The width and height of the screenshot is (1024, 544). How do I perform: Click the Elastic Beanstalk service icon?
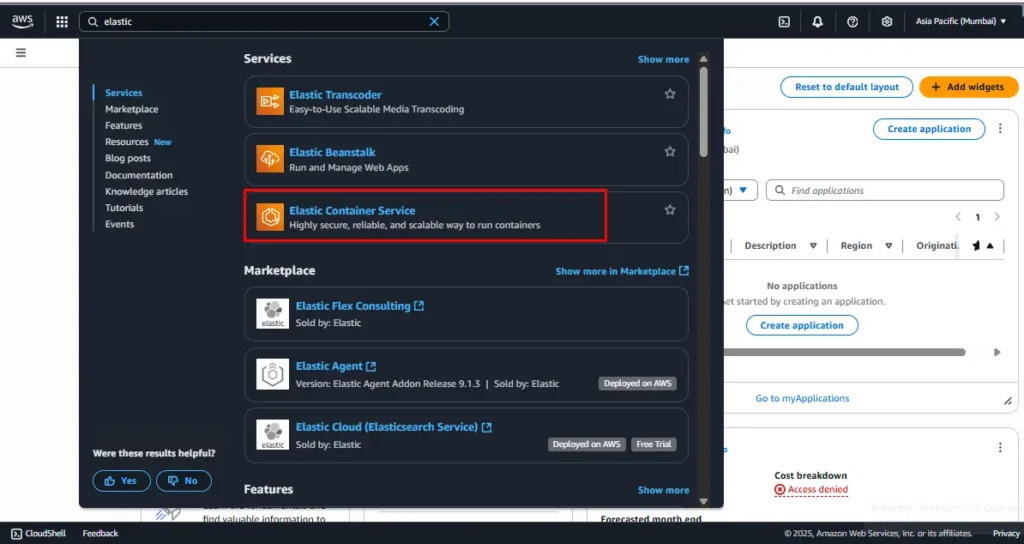tap(270, 159)
